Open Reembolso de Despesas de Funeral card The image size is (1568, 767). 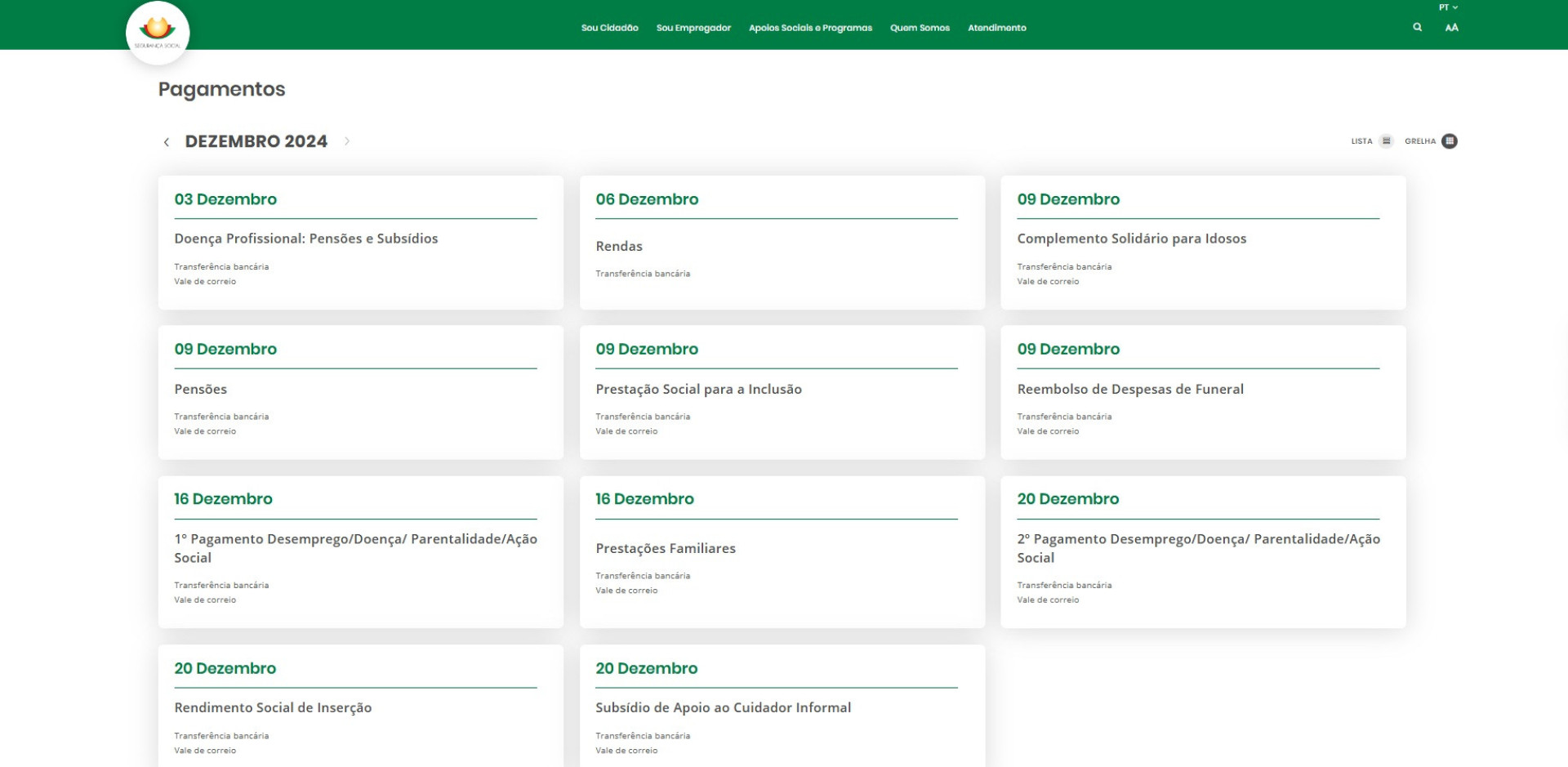point(1203,393)
